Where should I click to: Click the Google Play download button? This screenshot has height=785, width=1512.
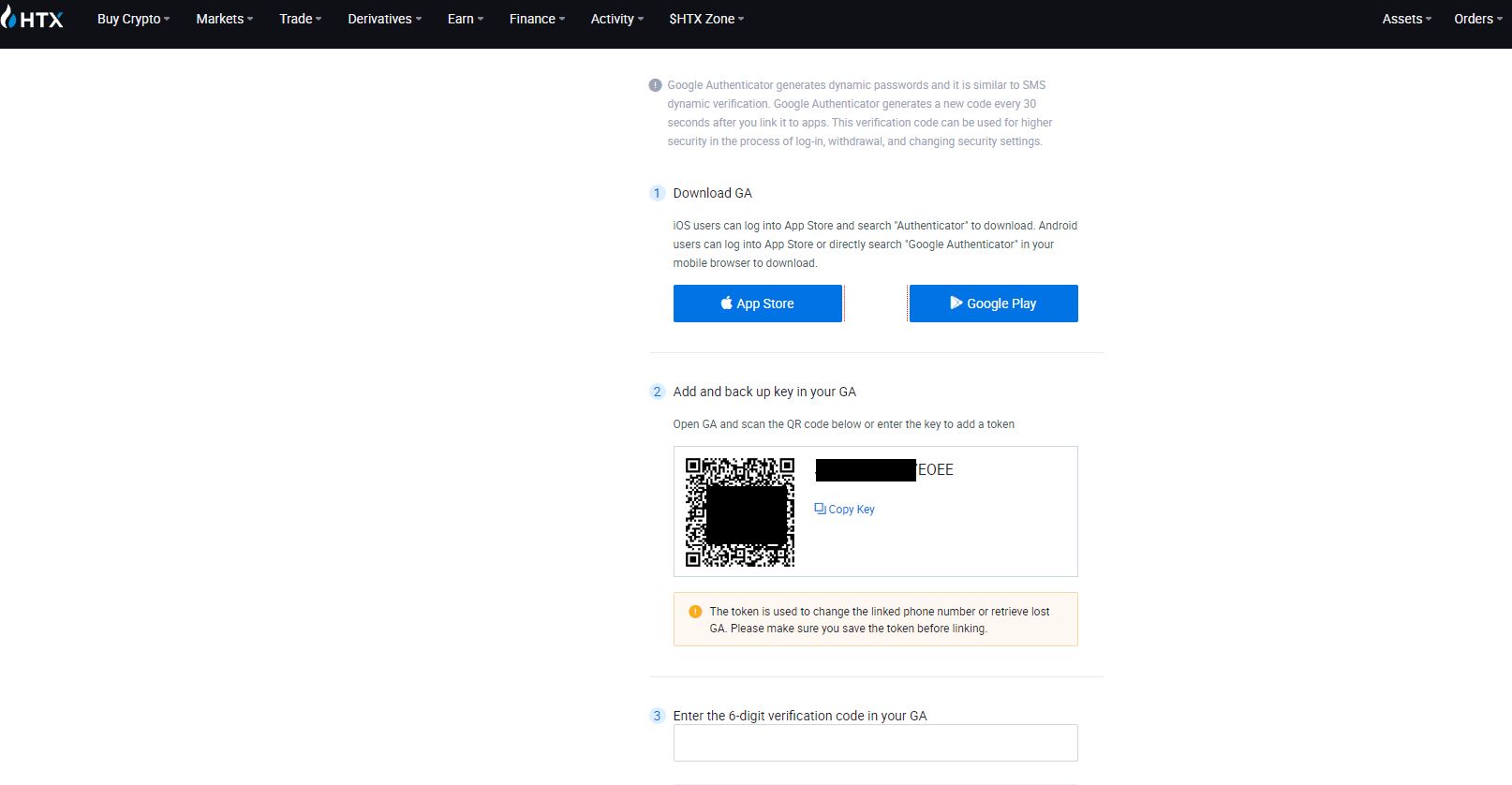994,304
